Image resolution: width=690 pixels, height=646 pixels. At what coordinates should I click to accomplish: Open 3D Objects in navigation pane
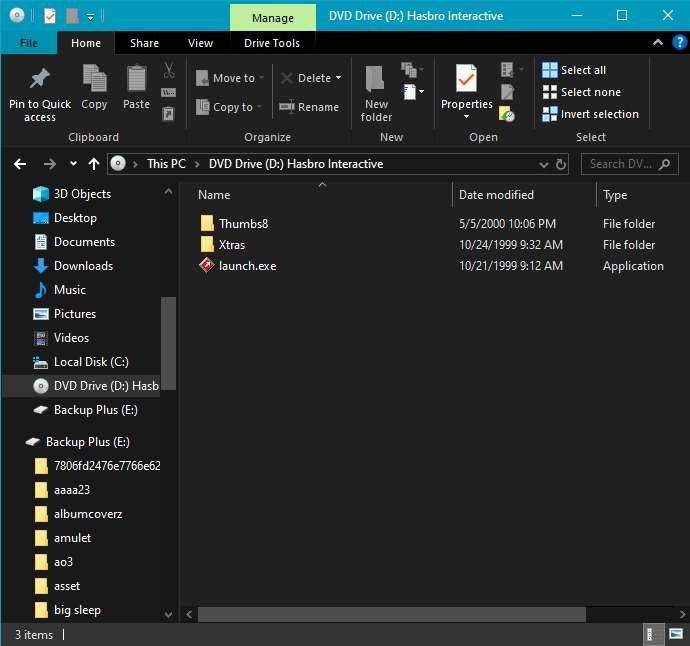point(82,194)
